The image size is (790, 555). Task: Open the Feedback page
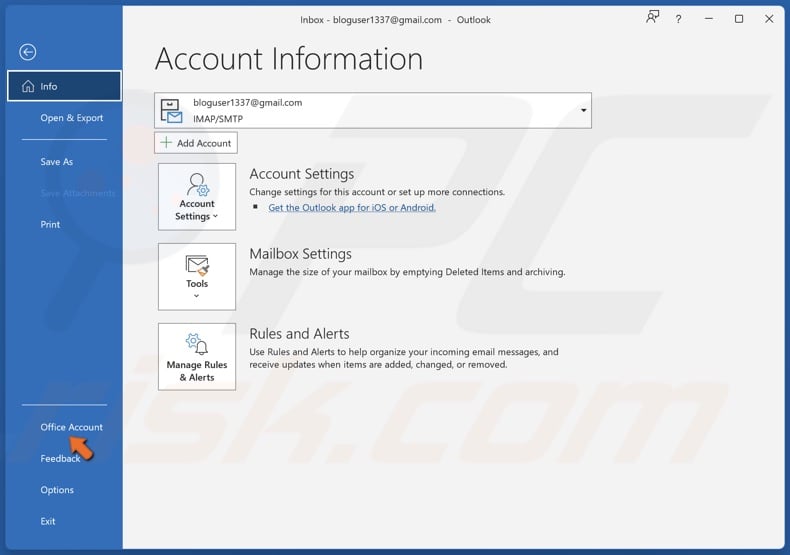point(60,459)
